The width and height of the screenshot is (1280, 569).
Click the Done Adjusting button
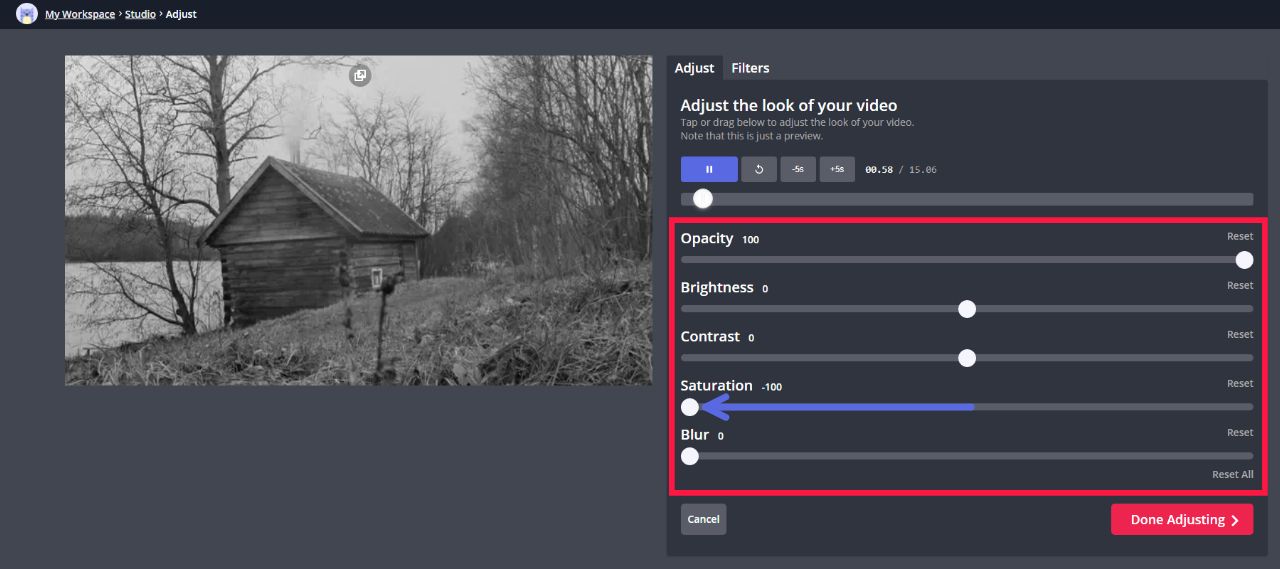point(1182,520)
